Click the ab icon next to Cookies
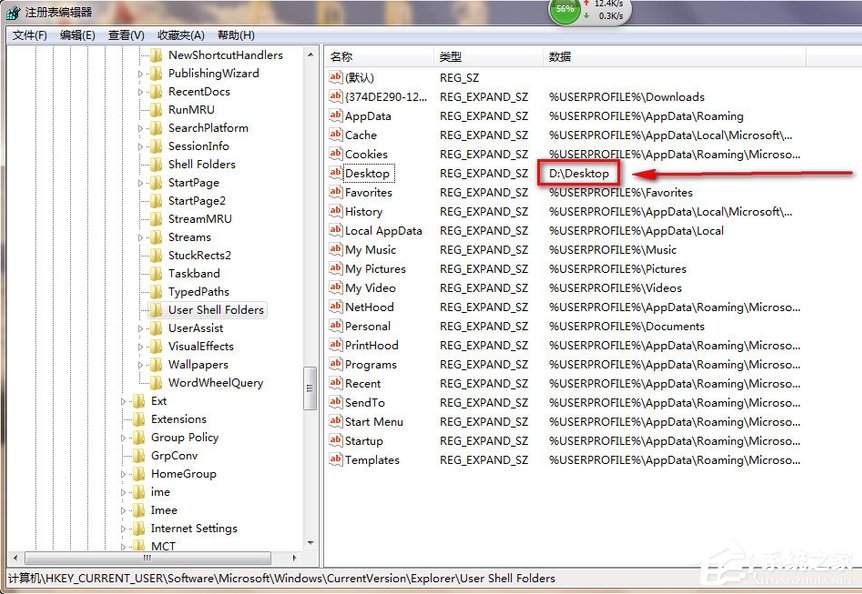The image size is (862, 594). click(335, 154)
